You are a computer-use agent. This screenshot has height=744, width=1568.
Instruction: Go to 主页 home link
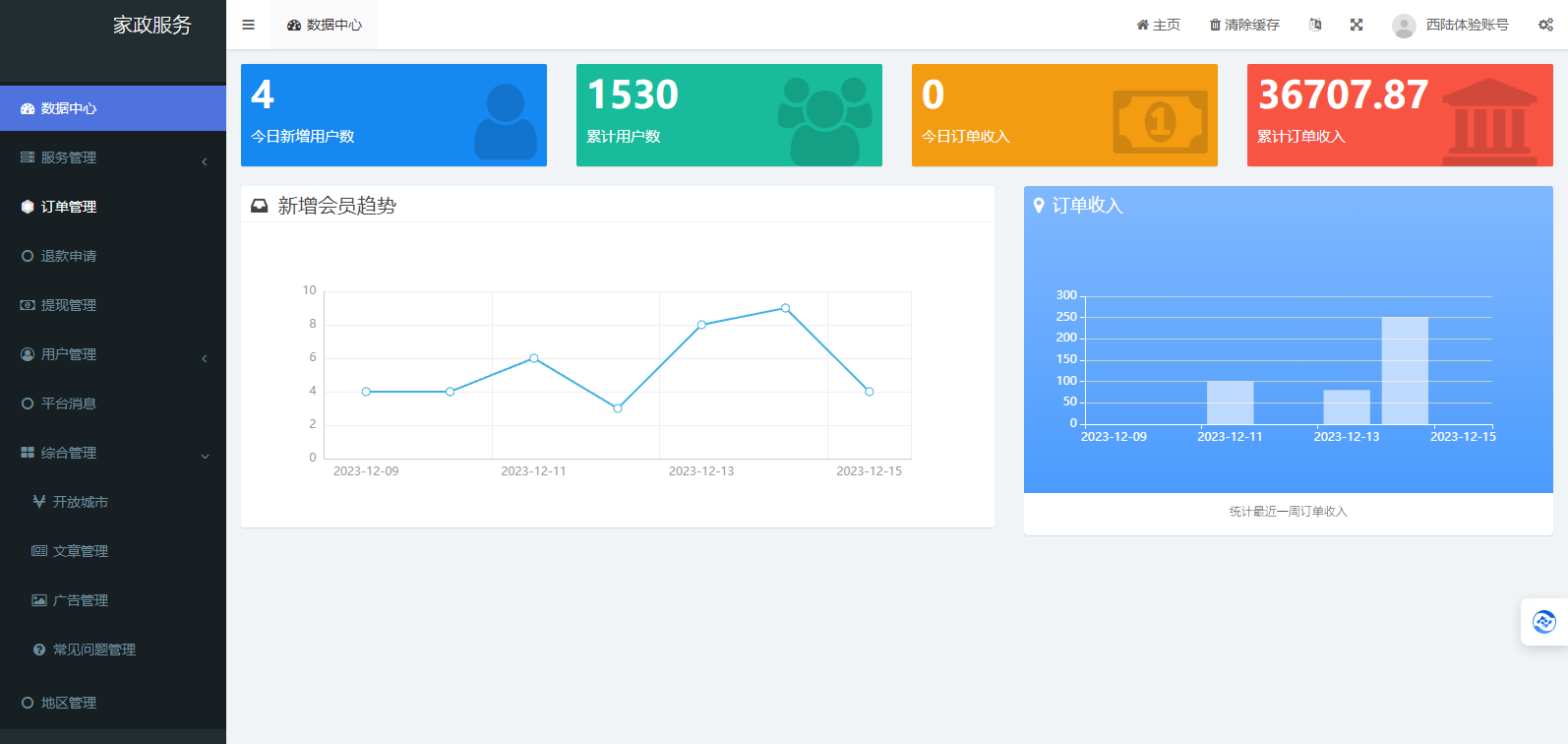(x=1158, y=25)
